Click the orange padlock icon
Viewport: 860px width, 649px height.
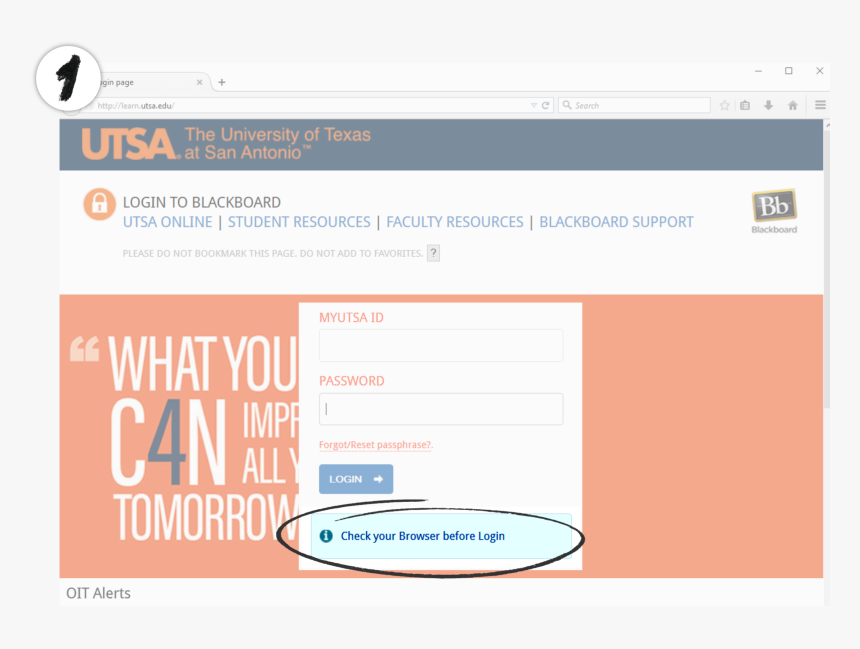click(98, 205)
